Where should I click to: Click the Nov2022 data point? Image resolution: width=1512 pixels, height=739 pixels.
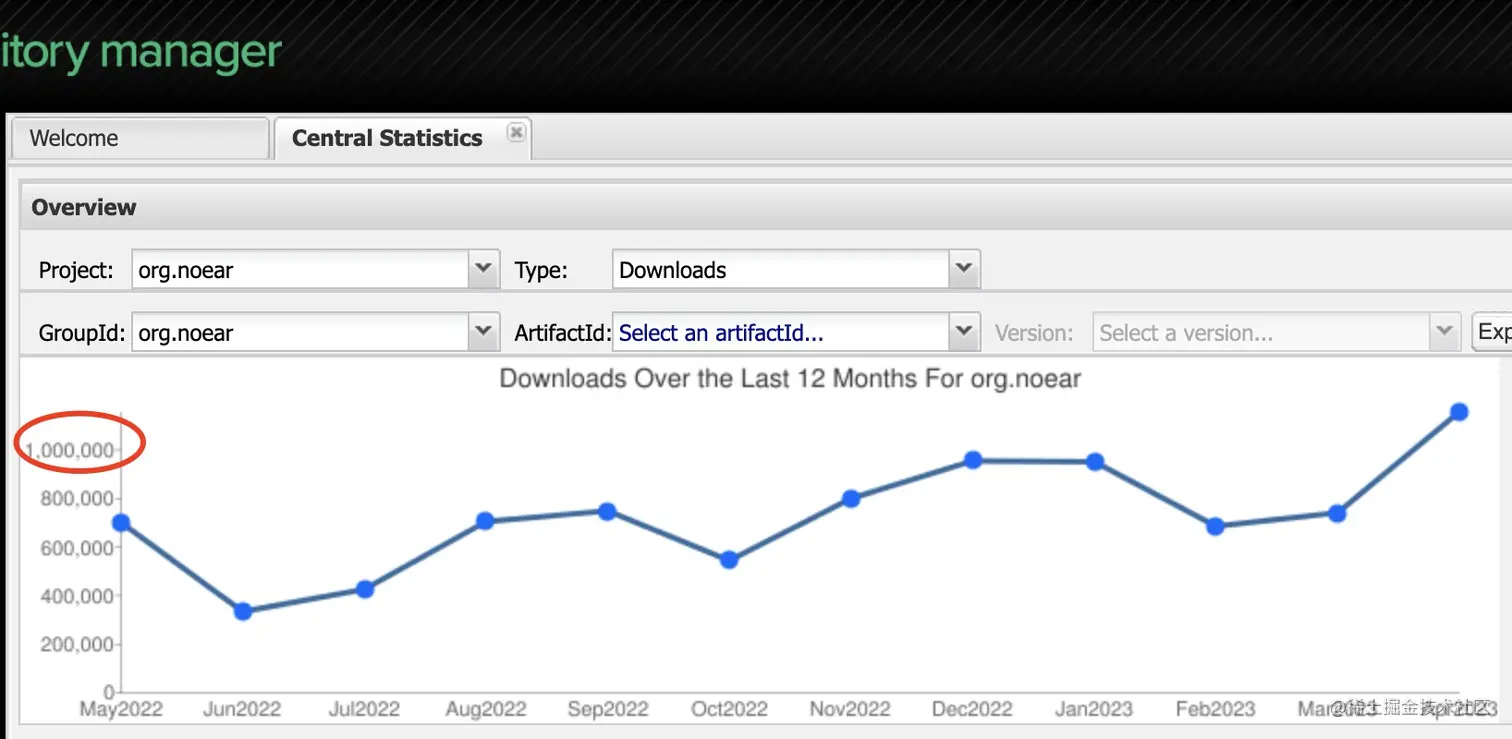point(851,498)
